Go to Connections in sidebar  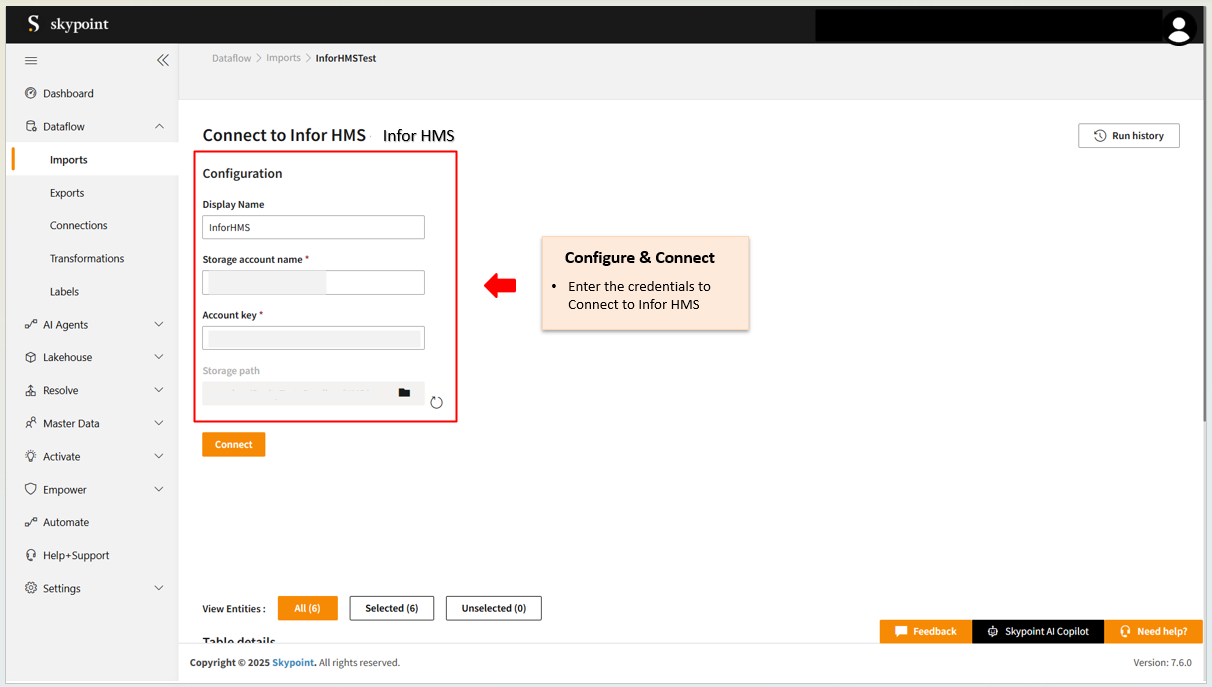coord(78,226)
